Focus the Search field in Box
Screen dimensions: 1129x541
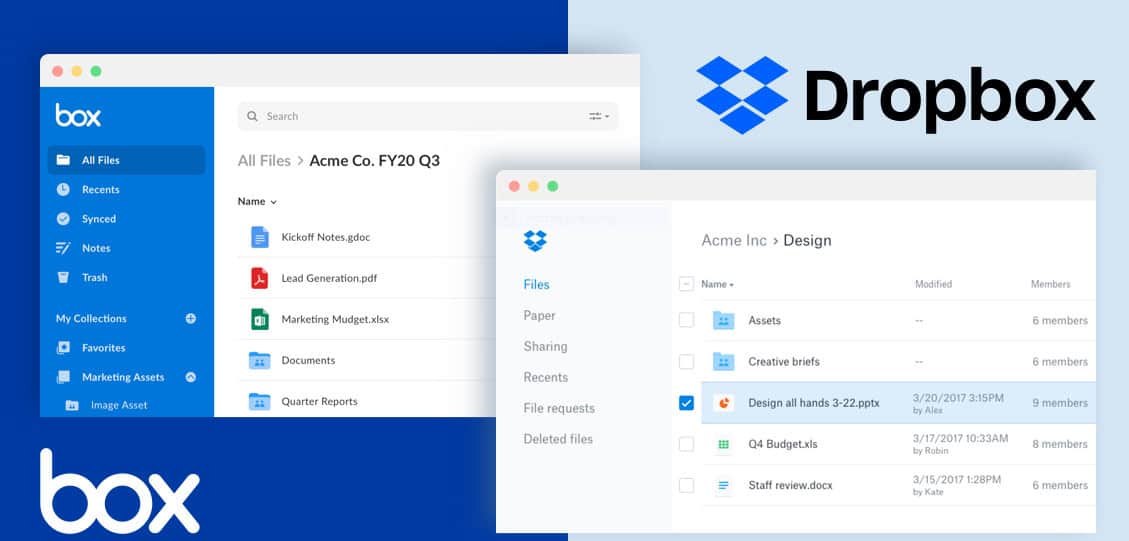click(428, 116)
